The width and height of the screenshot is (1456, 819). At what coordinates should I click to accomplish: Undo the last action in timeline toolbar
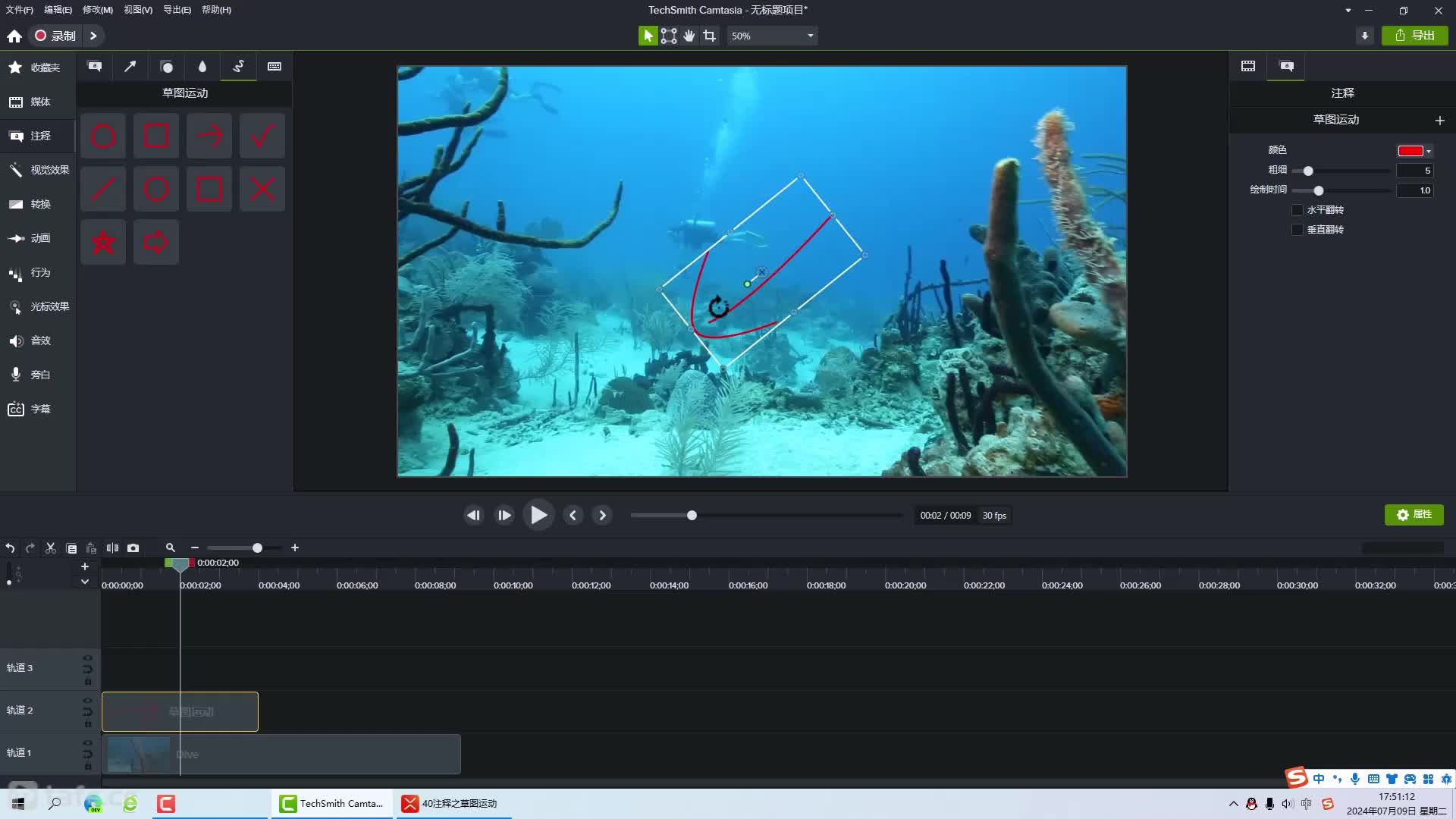coord(10,548)
